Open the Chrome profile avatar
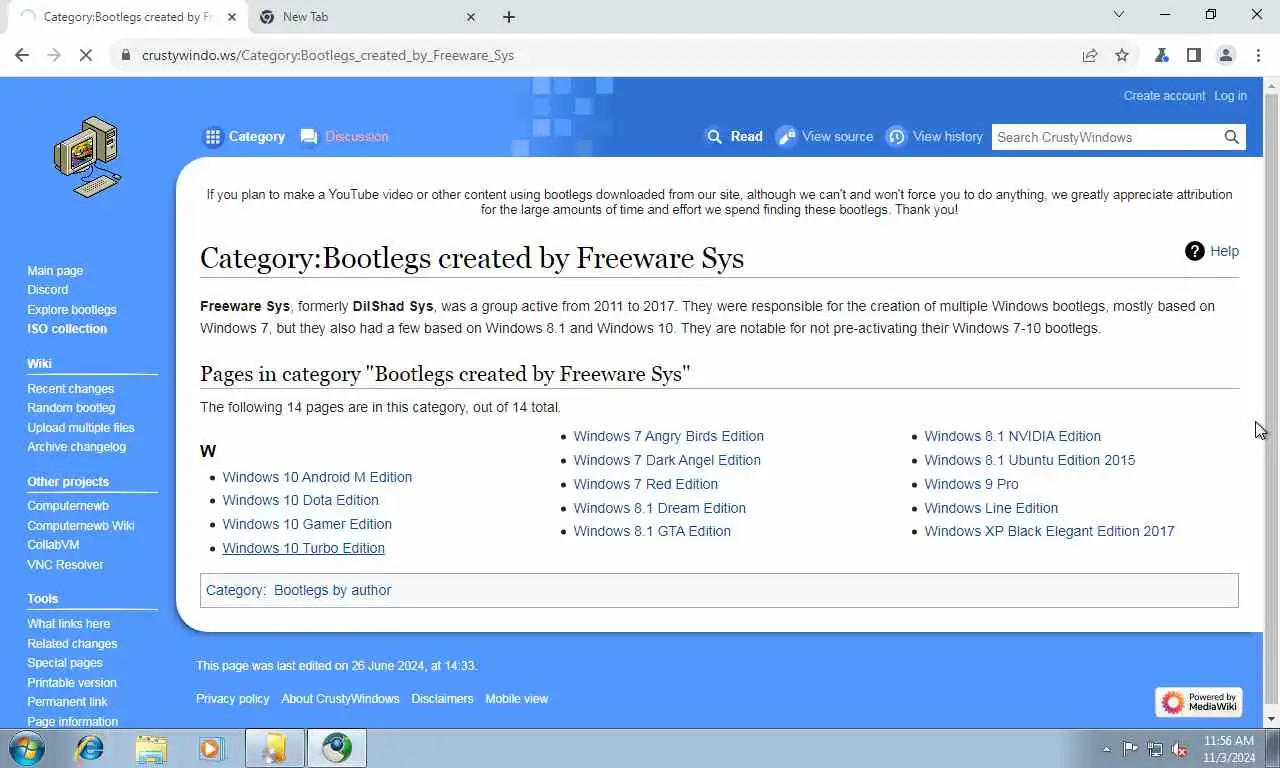Image resolution: width=1280 pixels, height=768 pixels. click(x=1226, y=55)
